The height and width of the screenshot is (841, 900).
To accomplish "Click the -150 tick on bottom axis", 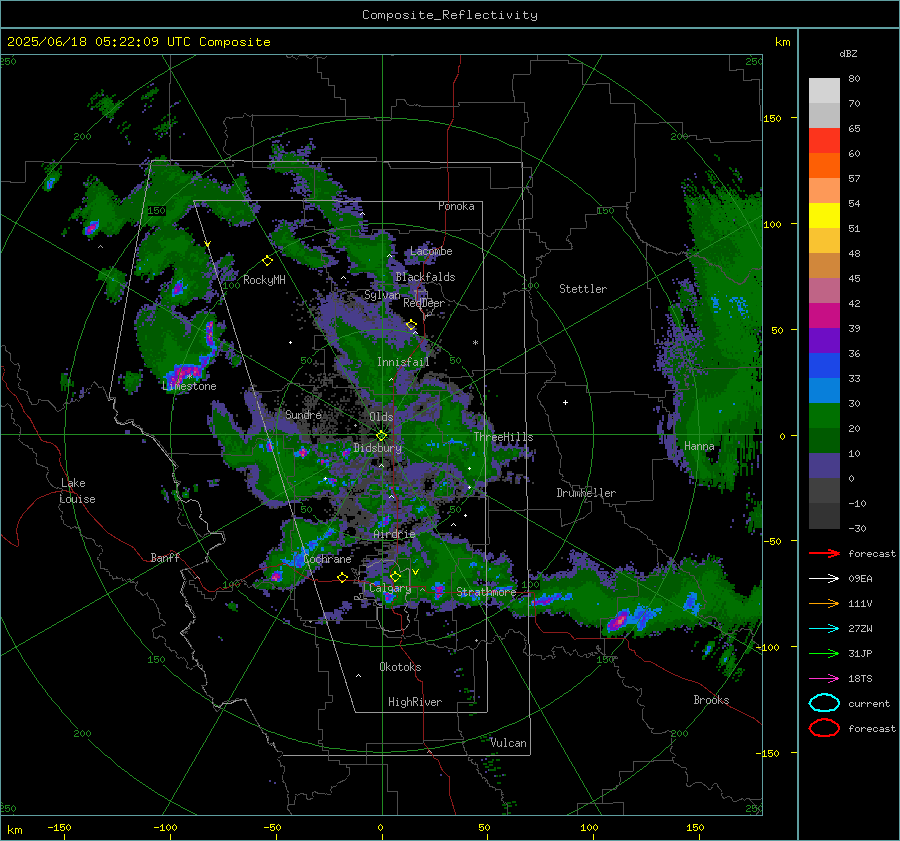I will pos(59,828).
